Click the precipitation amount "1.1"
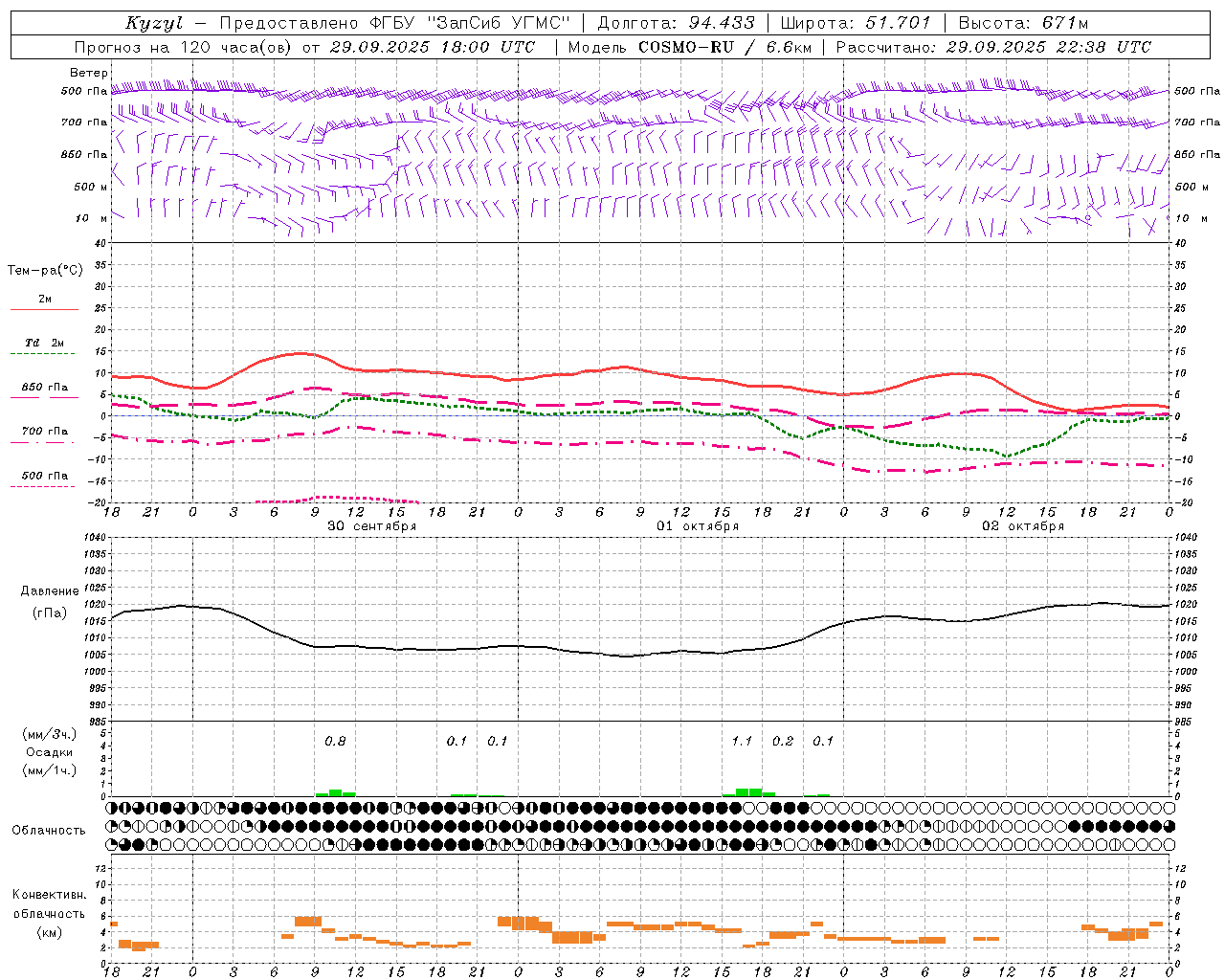Screen dimensions: 1225x980 click(x=742, y=742)
